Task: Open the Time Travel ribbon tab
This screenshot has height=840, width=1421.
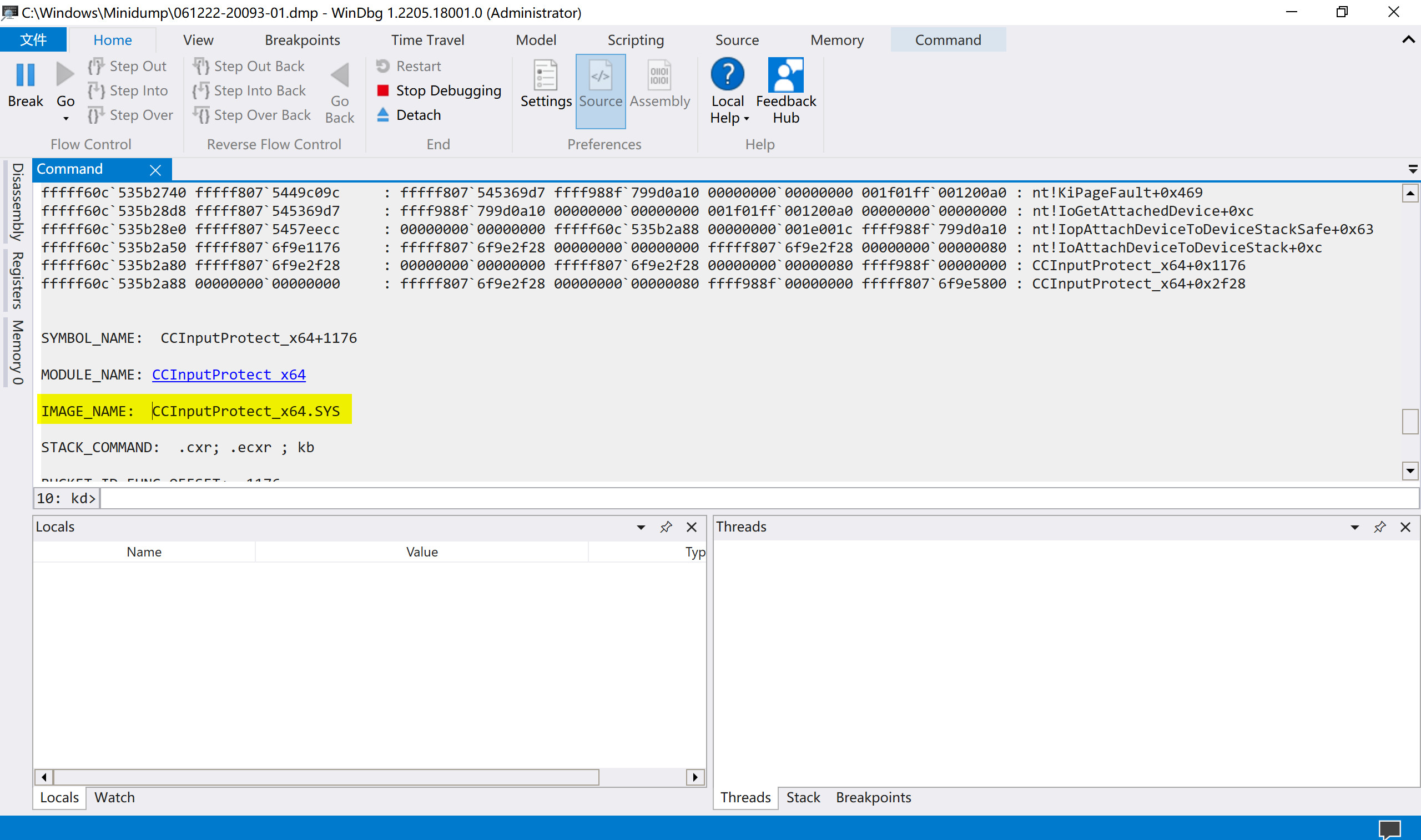Action: pyautogui.click(x=427, y=39)
